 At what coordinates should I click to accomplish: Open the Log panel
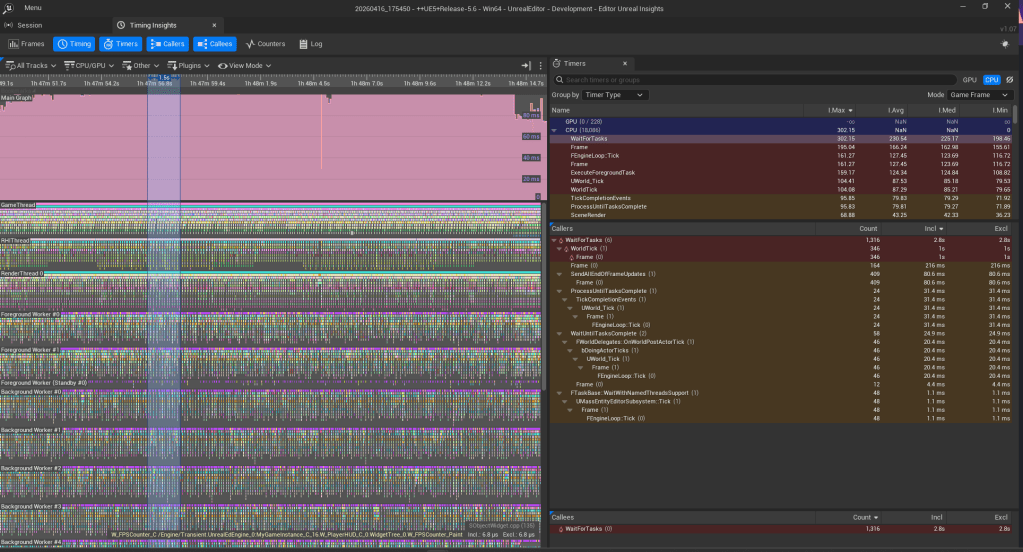click(311, 44)
